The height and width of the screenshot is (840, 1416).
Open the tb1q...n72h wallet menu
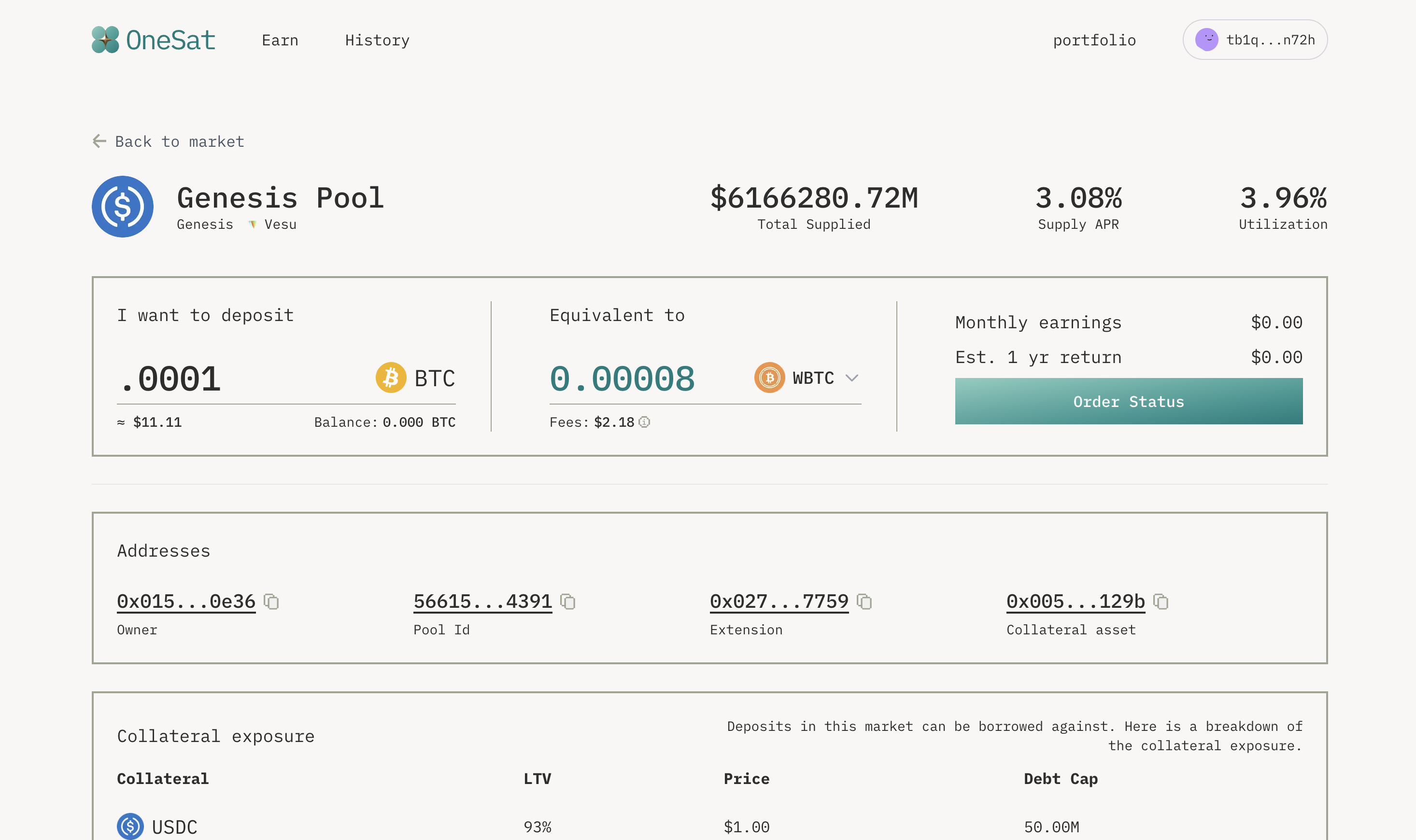tap(1270, 40)
